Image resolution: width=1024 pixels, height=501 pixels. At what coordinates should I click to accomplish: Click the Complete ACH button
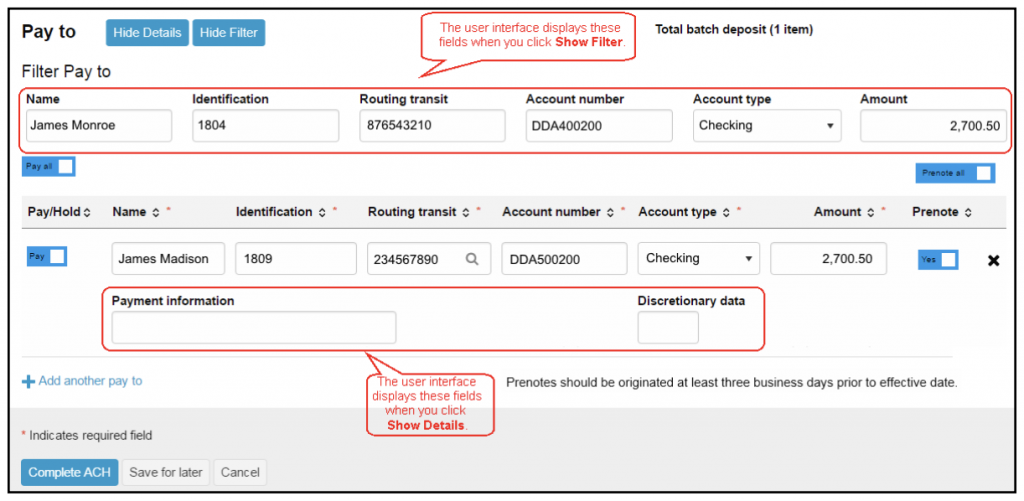(70, 472)
